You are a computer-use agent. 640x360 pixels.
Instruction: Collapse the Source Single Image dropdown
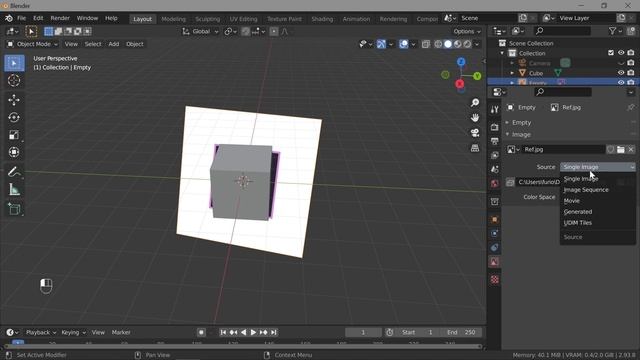pyautogui.click(x=598, y=167)
